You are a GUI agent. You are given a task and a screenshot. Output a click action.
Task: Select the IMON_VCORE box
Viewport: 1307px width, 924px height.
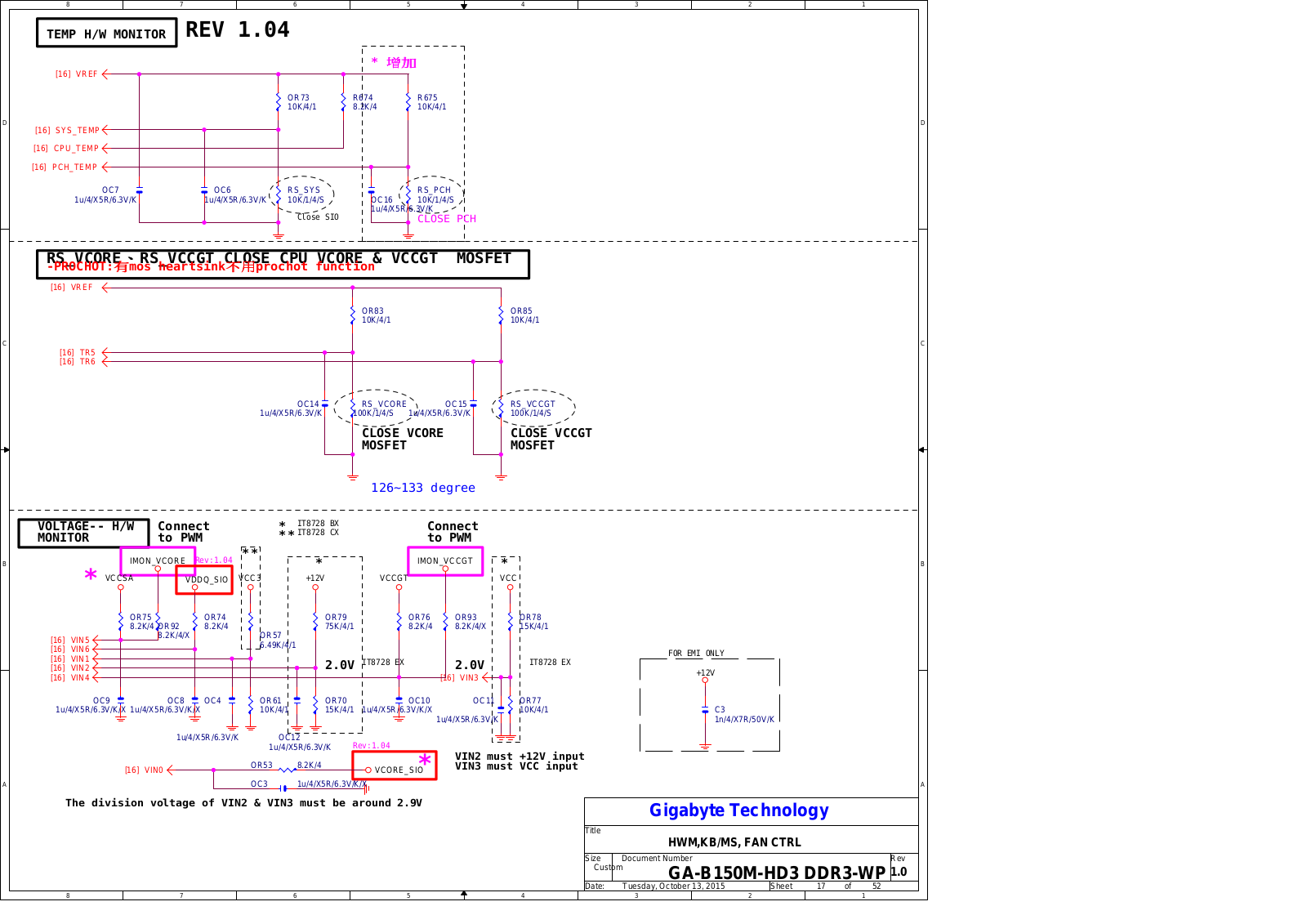coord(158,561)
